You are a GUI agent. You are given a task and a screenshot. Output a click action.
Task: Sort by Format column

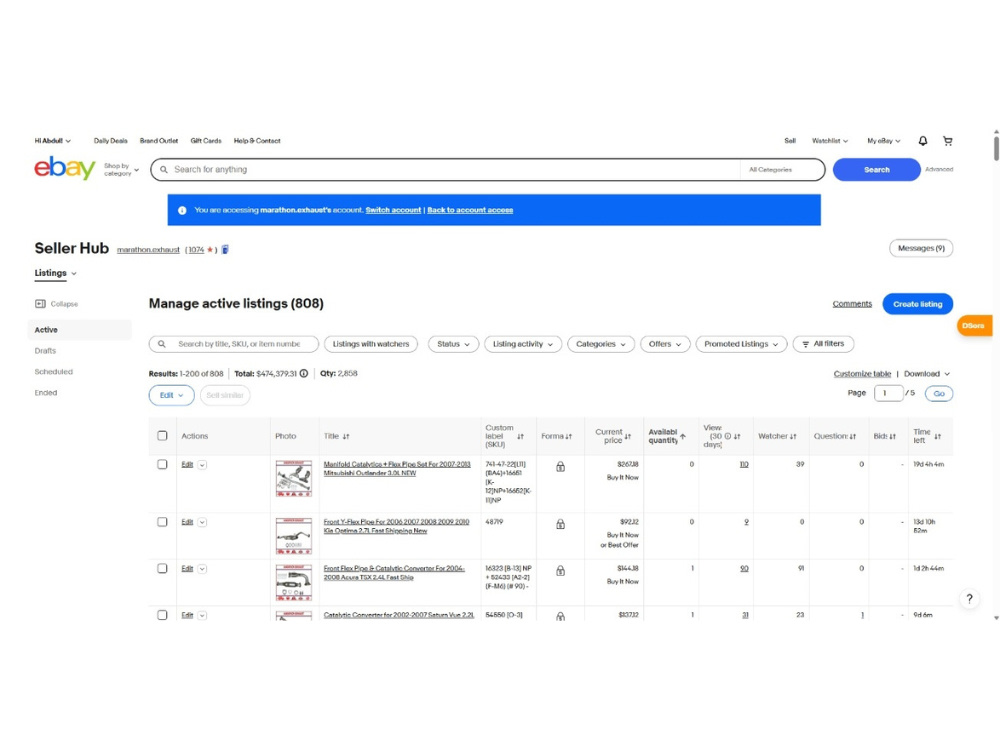coord(568,436)
